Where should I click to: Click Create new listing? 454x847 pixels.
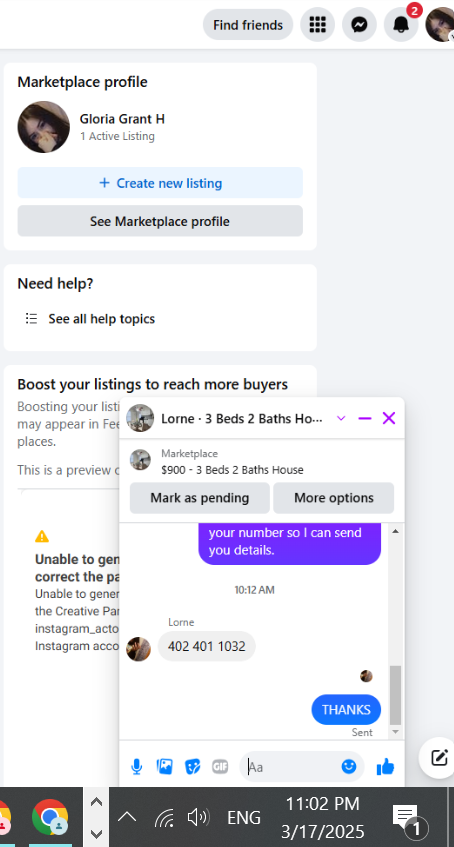[160, 183]
